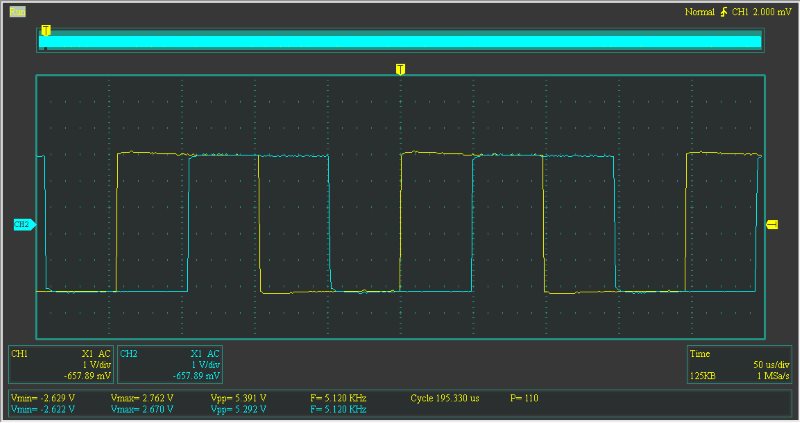
Task: Click the T marker on the overview bar
Action: coord(46,31)
